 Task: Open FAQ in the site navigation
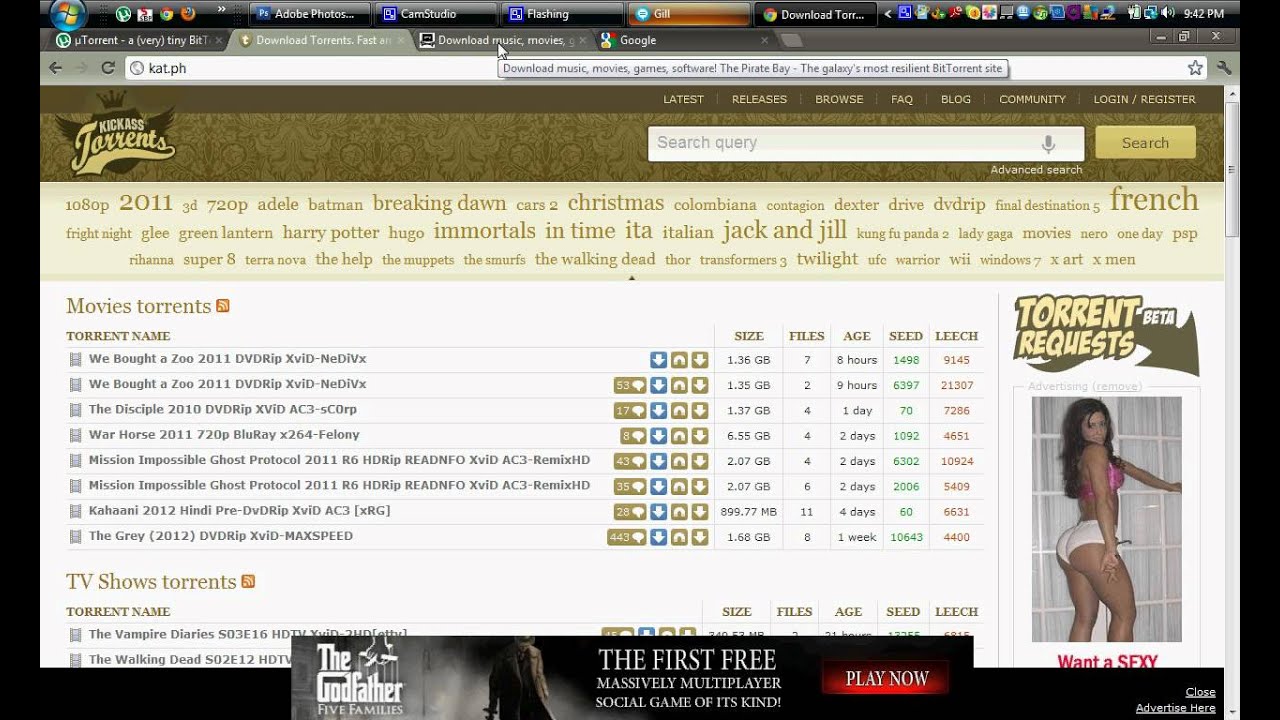pyautogui.click(x=902, y=99)
